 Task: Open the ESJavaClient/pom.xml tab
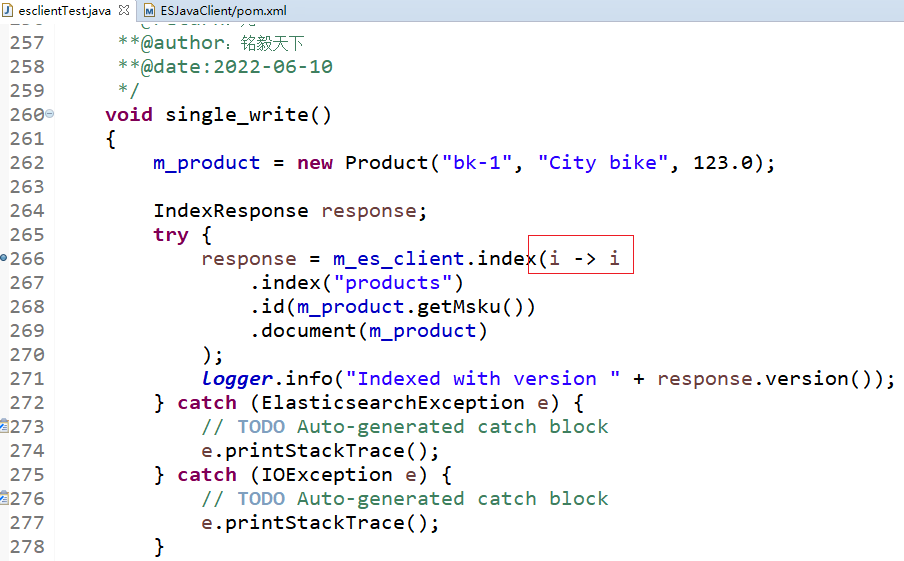[x=223, y=10]
